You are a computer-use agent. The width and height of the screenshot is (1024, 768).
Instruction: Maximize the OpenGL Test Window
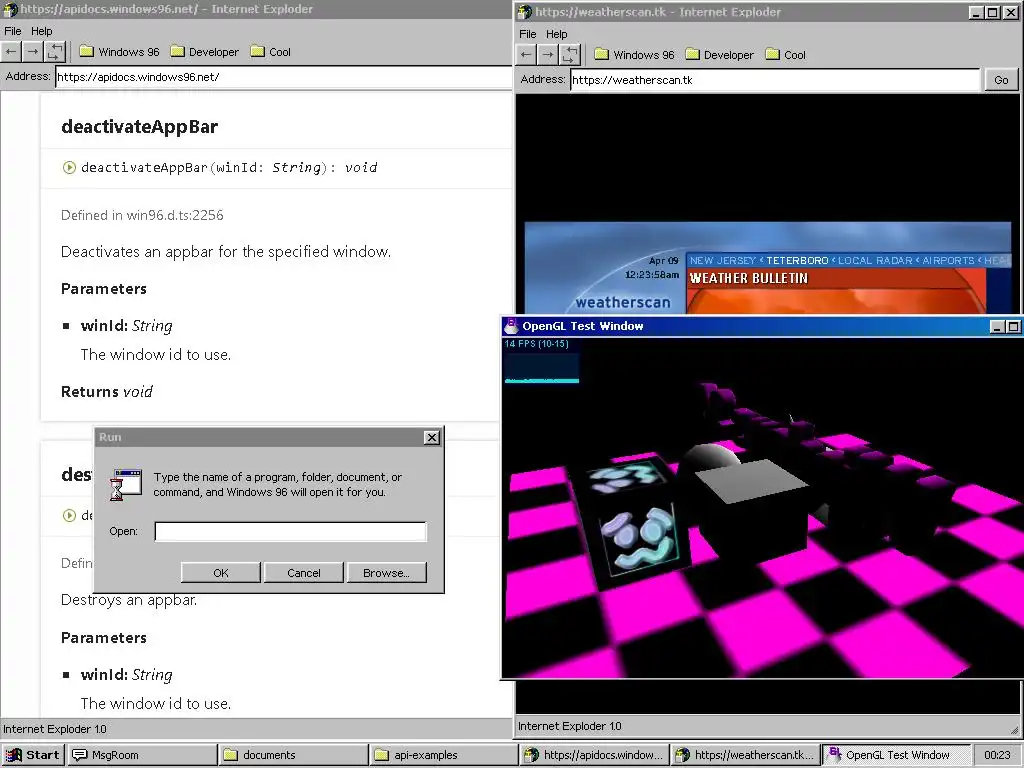tap(1012, 327)
